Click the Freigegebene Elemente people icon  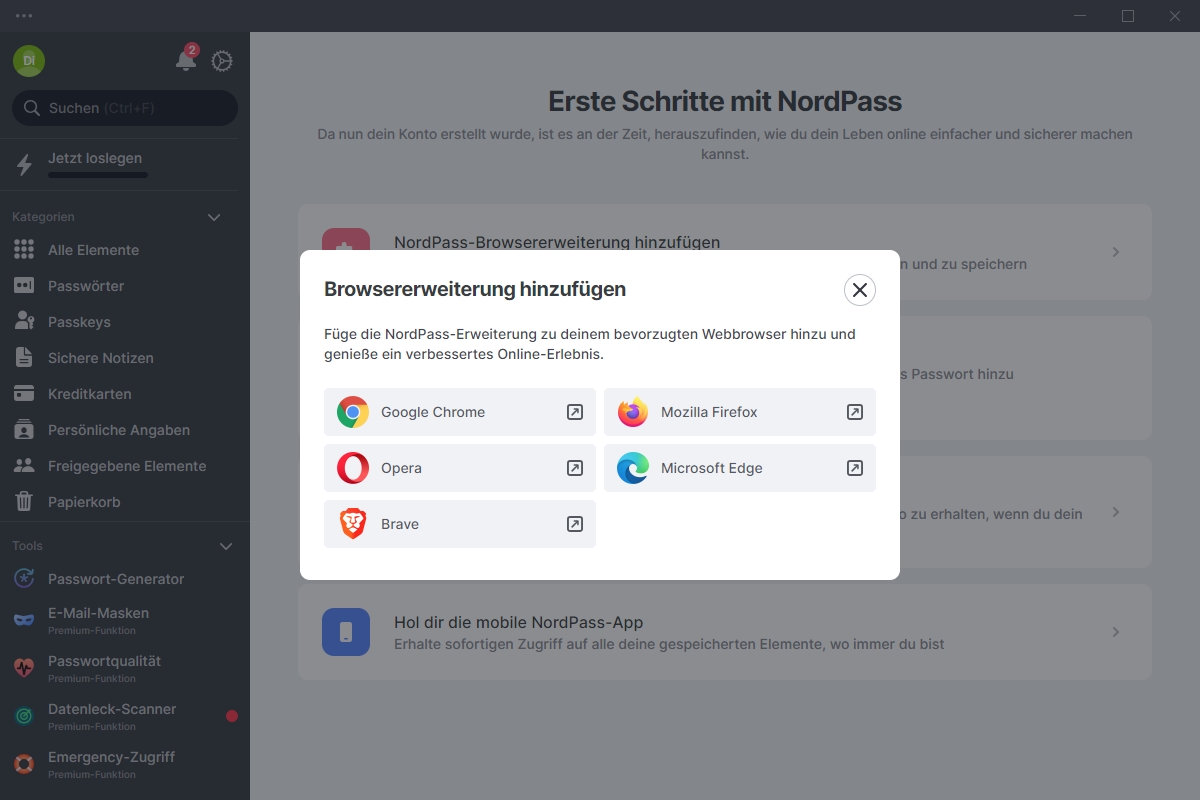coord(24,466)
